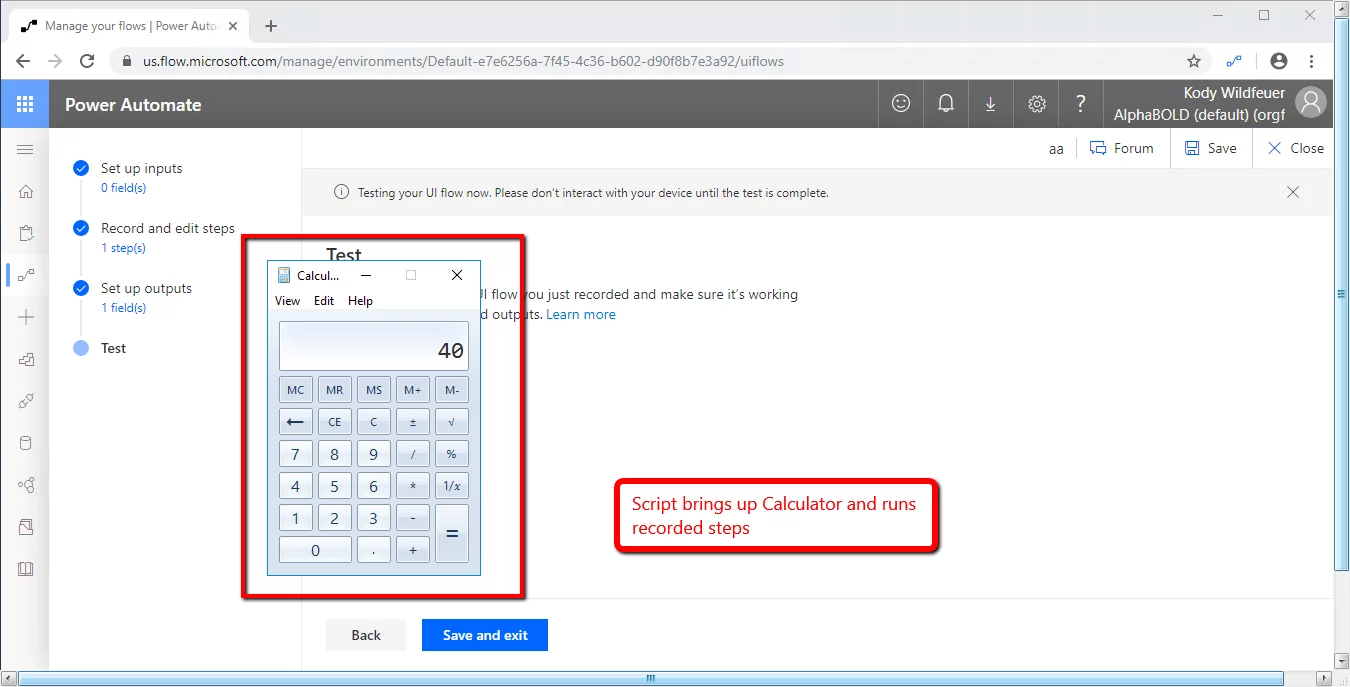This screenshot has width=1350, height=687.
Task: Click the percent key in Calculator
Action: click(x=452, y=454)
